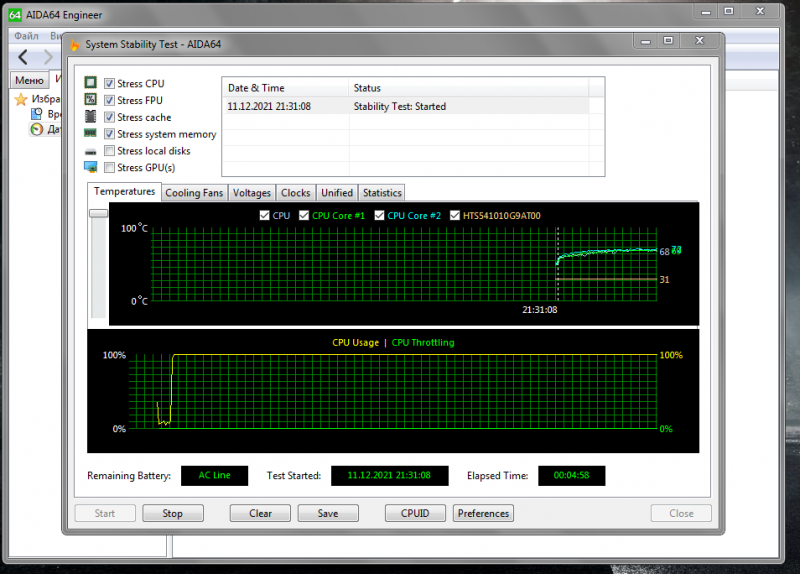Click the green memory module icon
Screen dimensions: 800x574
coord(90,134)
